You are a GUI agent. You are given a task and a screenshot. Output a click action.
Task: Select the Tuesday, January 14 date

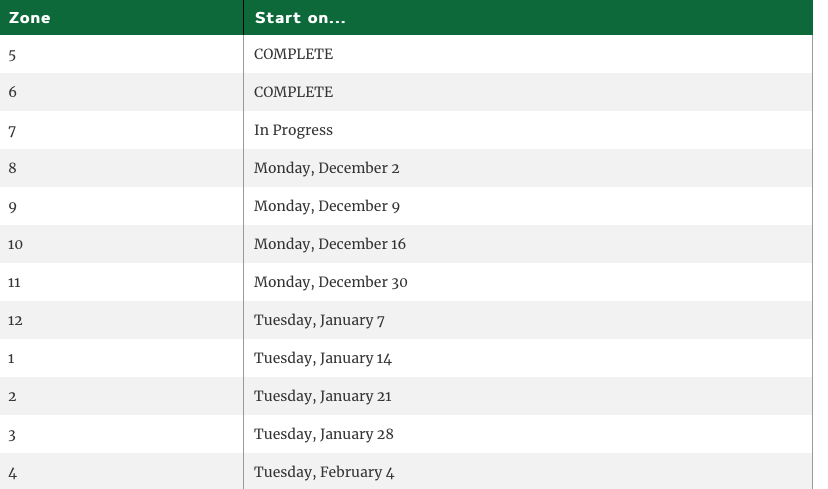(322, 358)
